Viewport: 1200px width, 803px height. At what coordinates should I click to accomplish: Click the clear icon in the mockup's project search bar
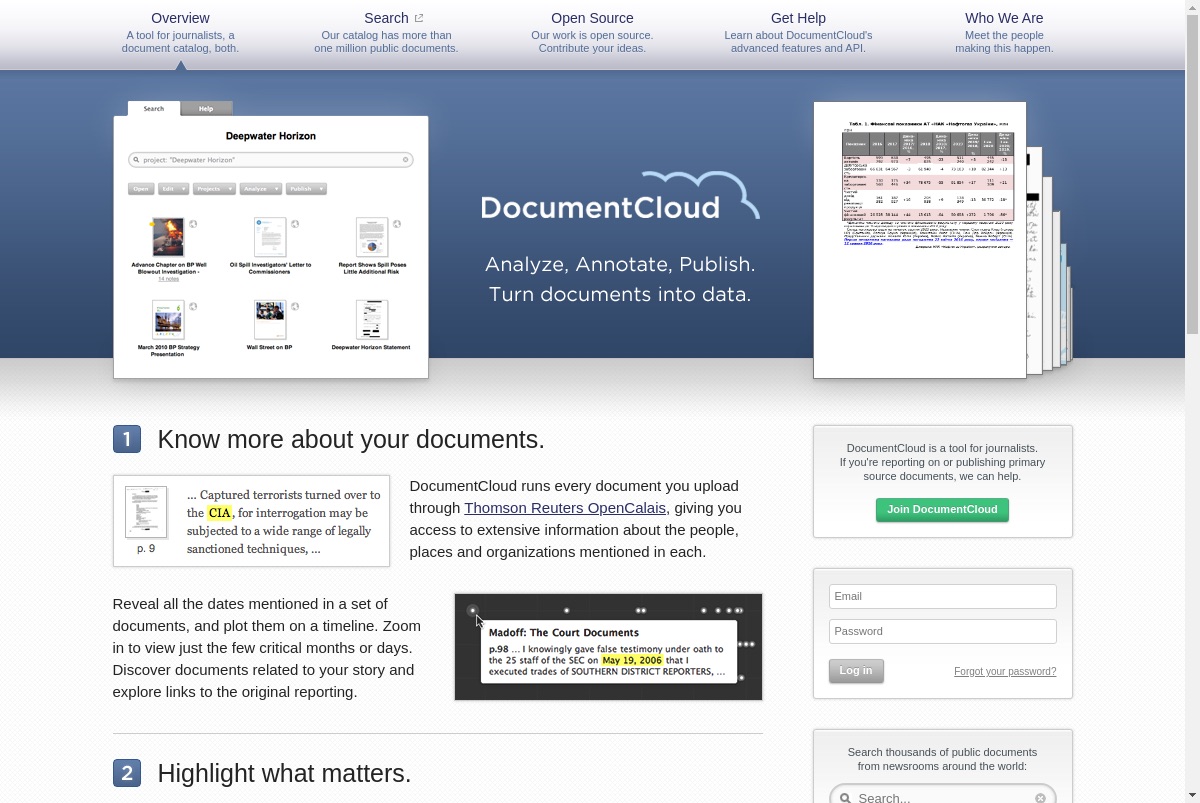coord(406,160)
